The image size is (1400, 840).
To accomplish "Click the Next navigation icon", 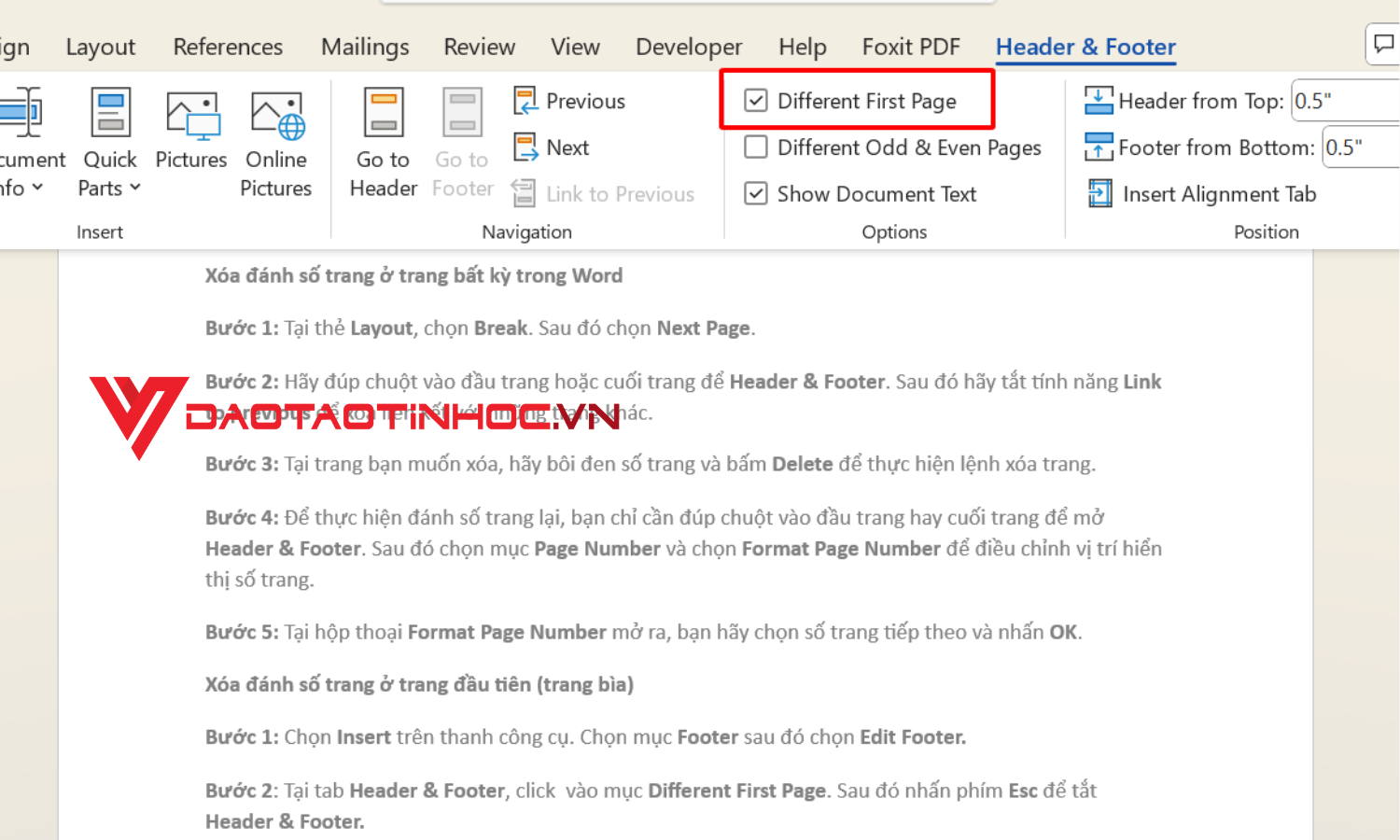I will [525, 147].
